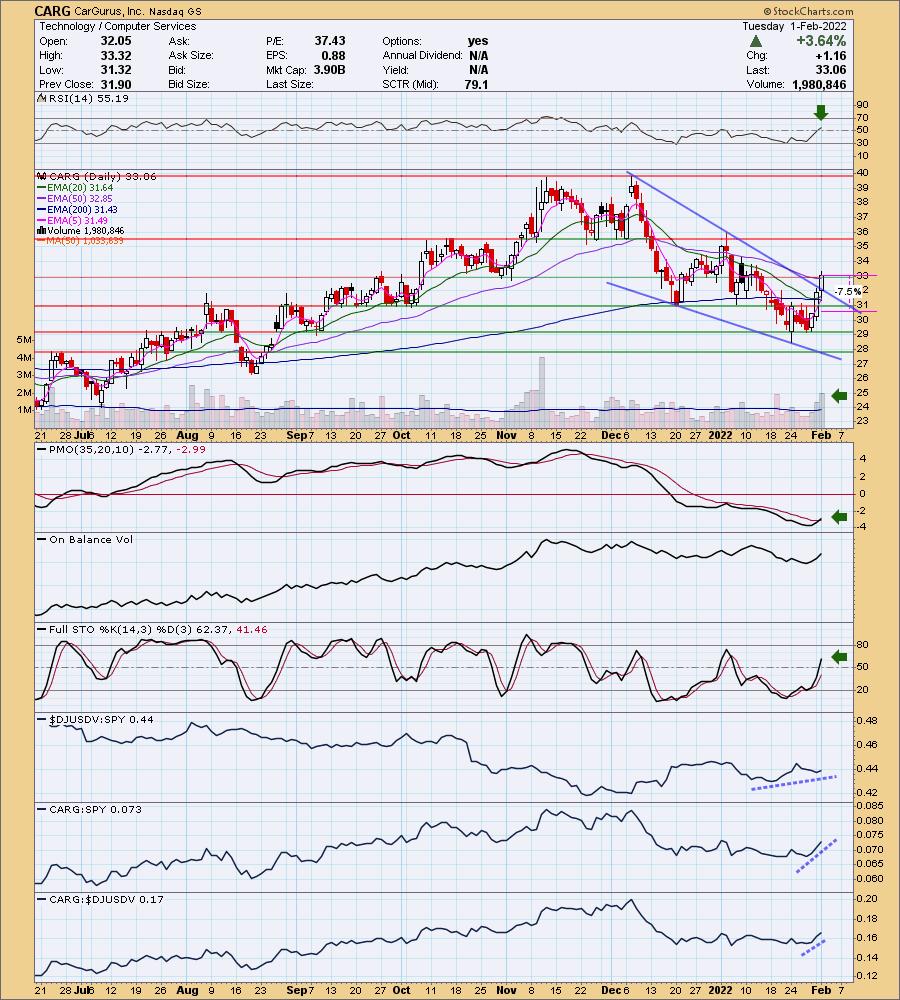The image size is (900, 1000).
Task: Click the -7.5% annotation label on the price chart
Action: (x=847, y=291)
